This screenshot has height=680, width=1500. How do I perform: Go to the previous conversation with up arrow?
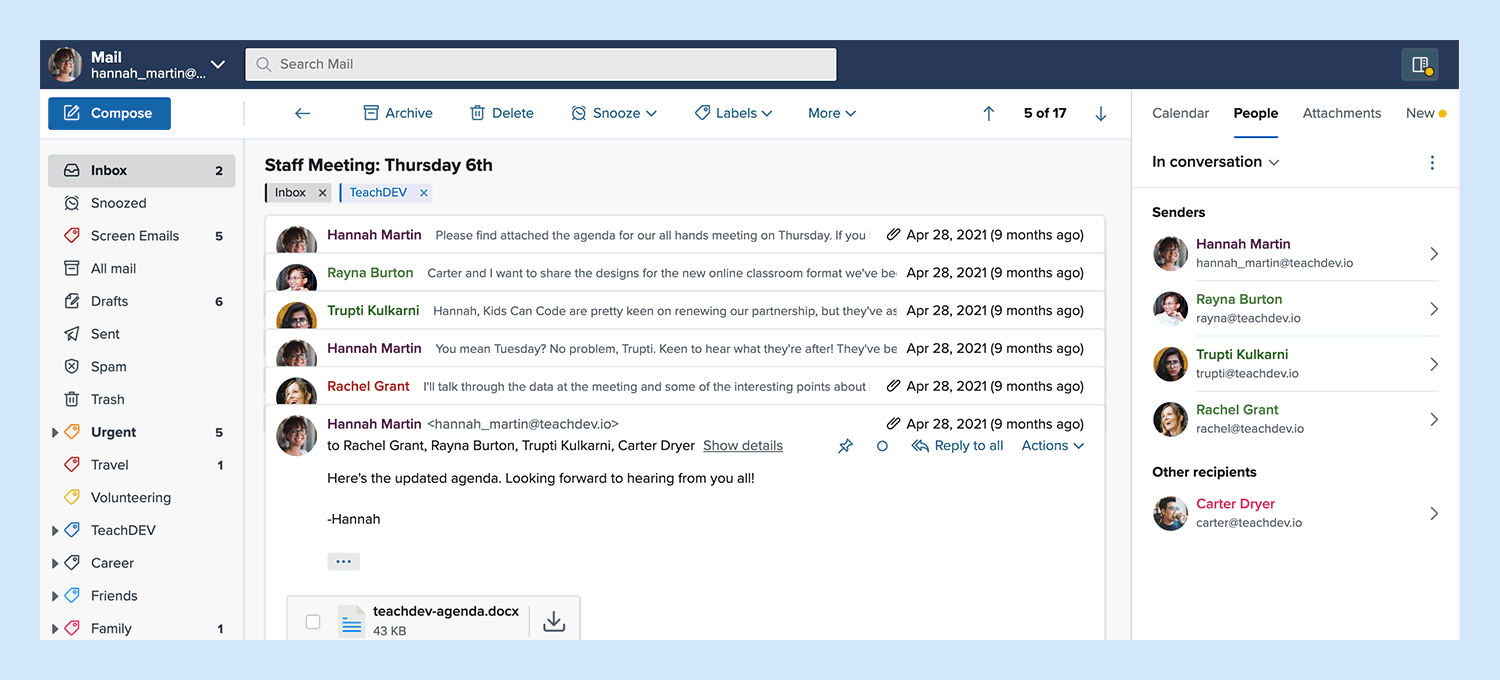[988, 114]
